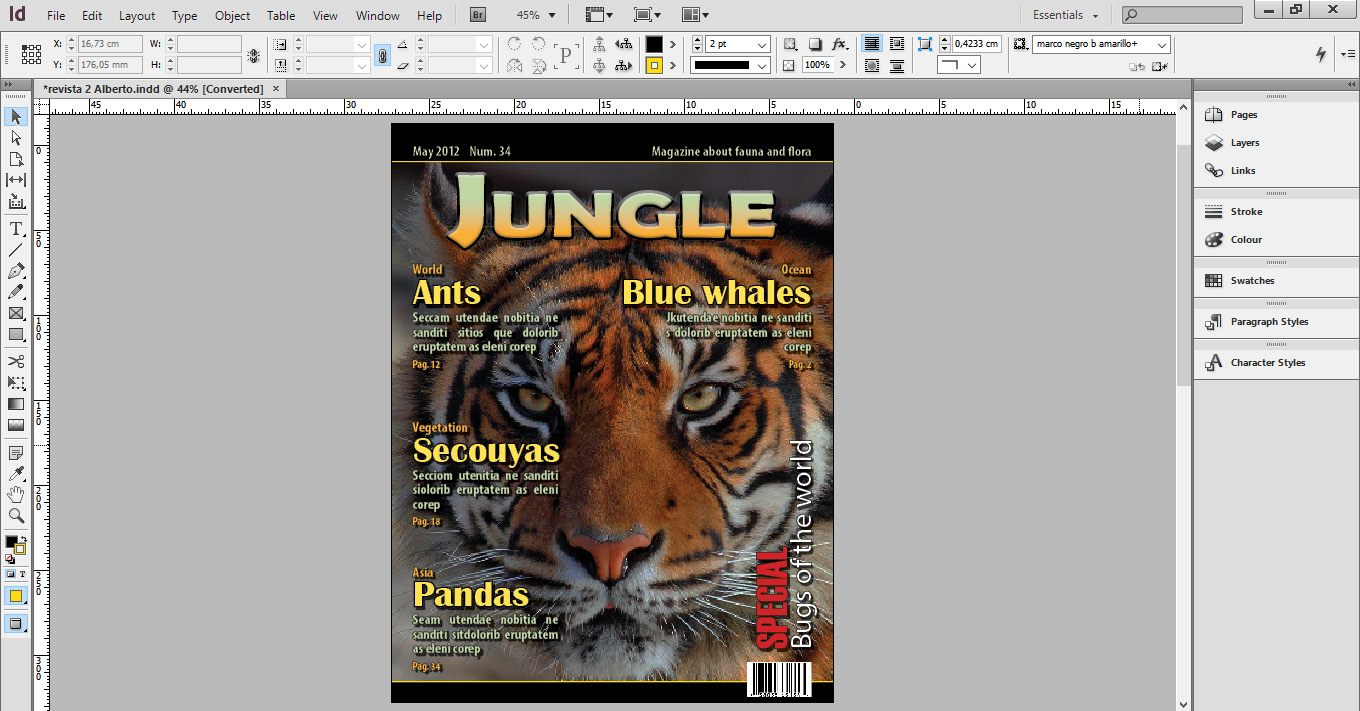This screenshot has width=1360, height=711.
Task: Click the Direct Selection tool
Action: [x=16, y=138]
